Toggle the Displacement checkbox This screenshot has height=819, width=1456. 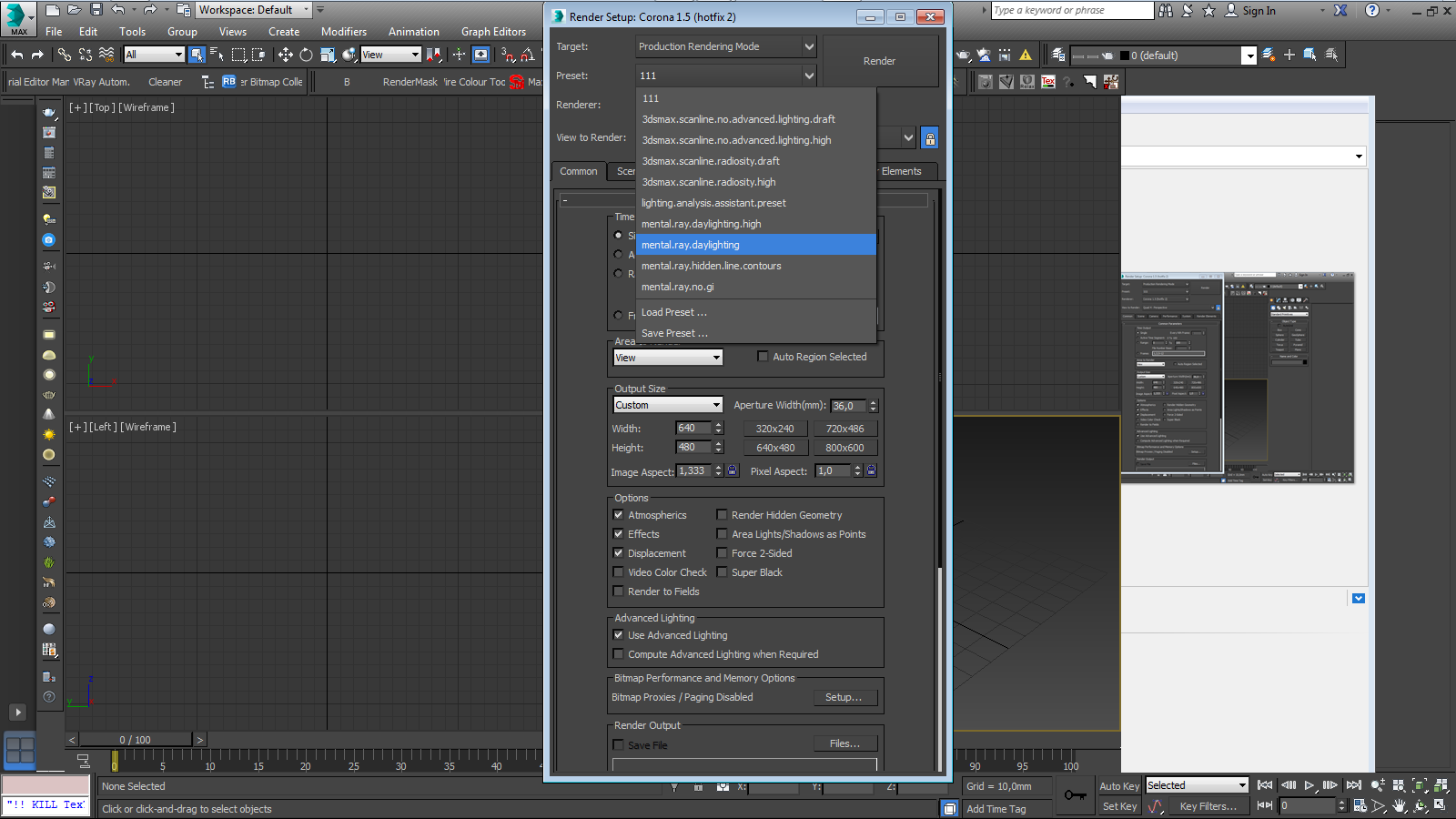pos(619,553)
